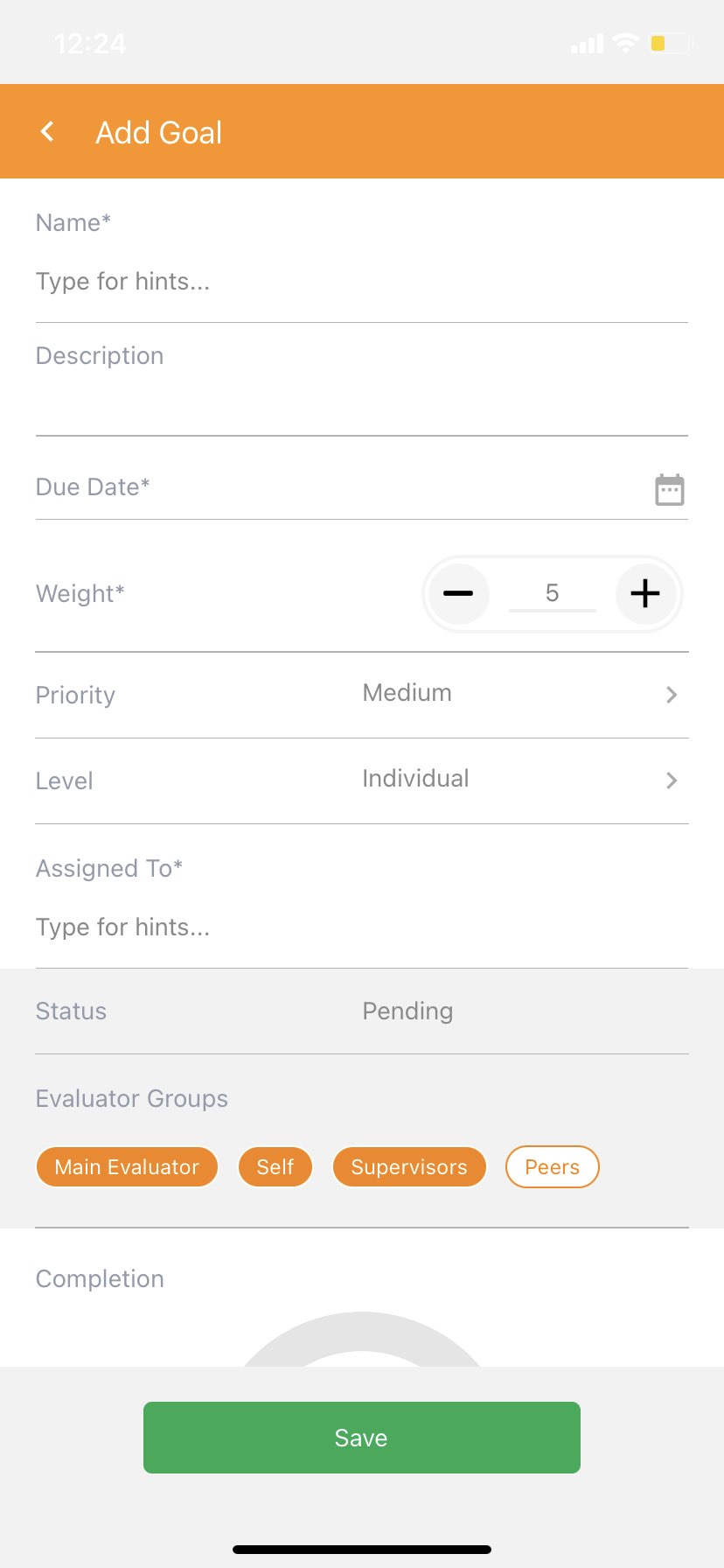
Task: Tap the Wi-Fi status icon
Action: pyautogui.click(x=625, y=43)
